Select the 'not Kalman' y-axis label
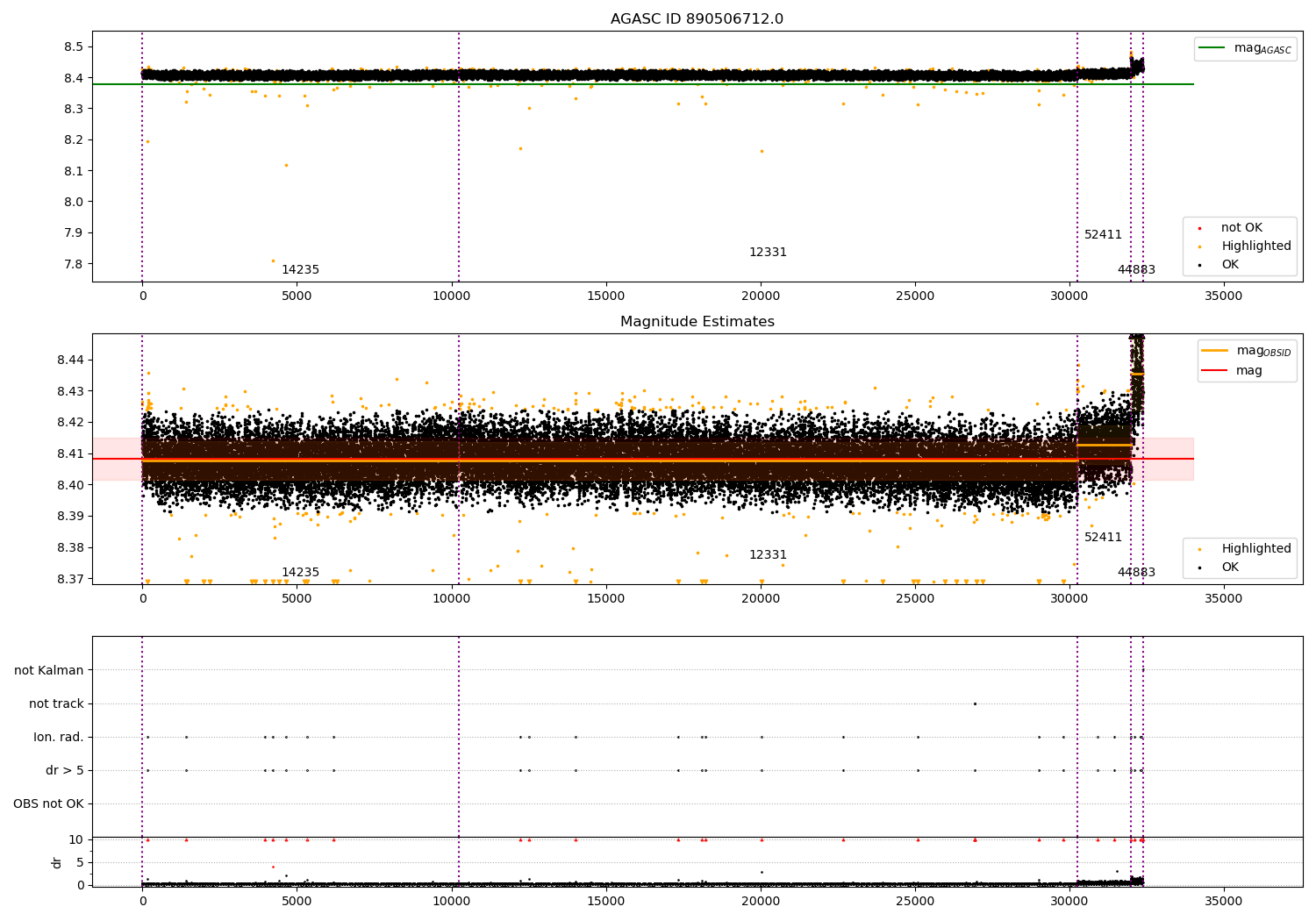Viewport: 1316px width, 921px height. coord(49,671)
